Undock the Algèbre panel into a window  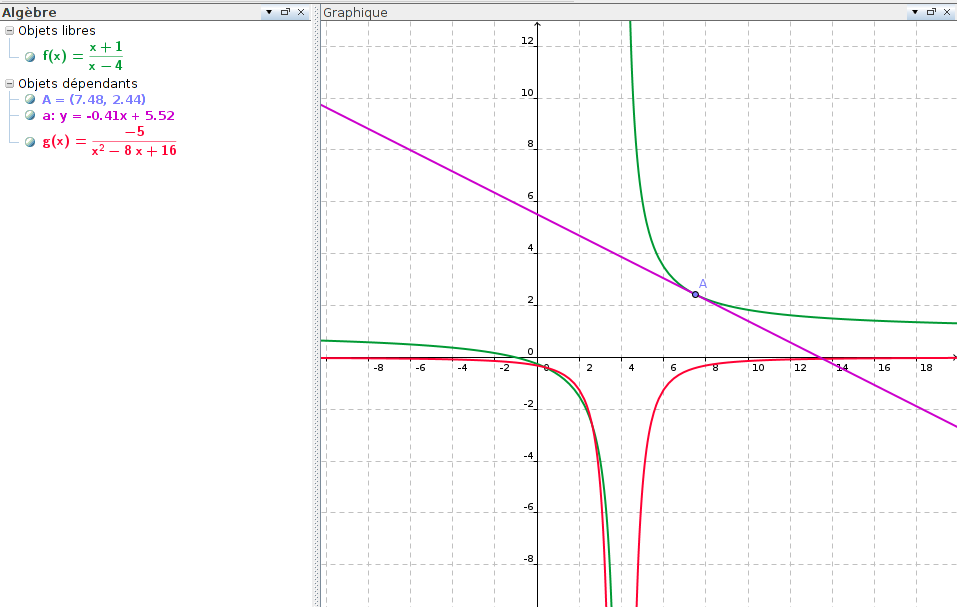[285, 12]
